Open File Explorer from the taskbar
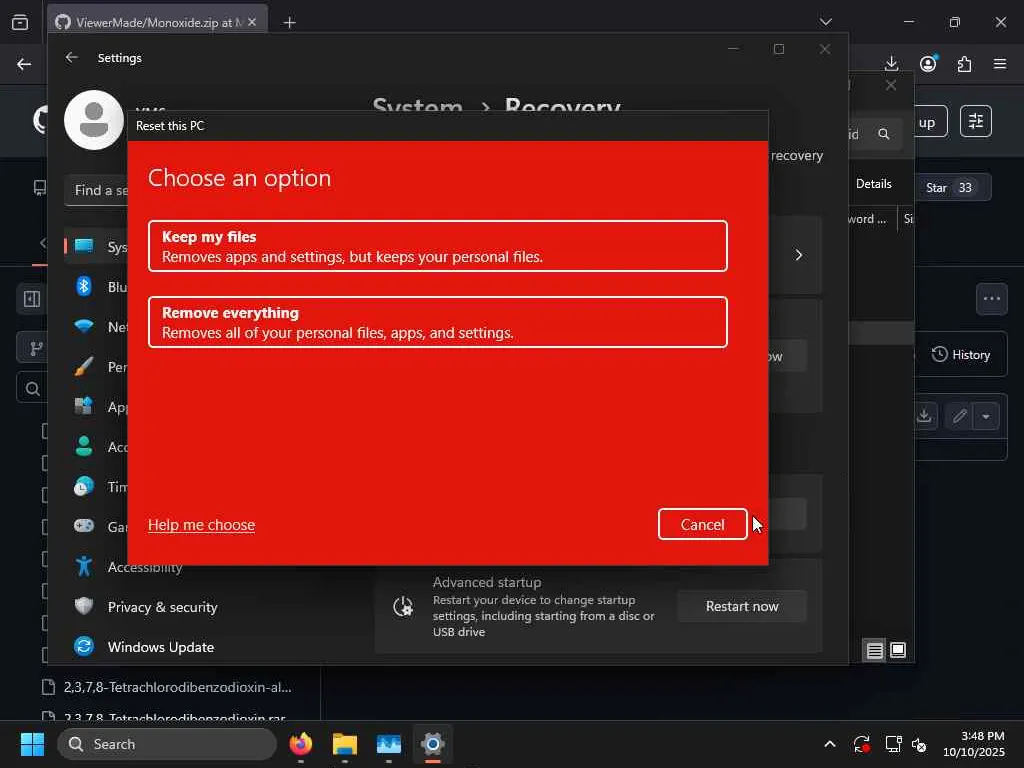This screenshot has height=768, width=1024. (345, 744)
